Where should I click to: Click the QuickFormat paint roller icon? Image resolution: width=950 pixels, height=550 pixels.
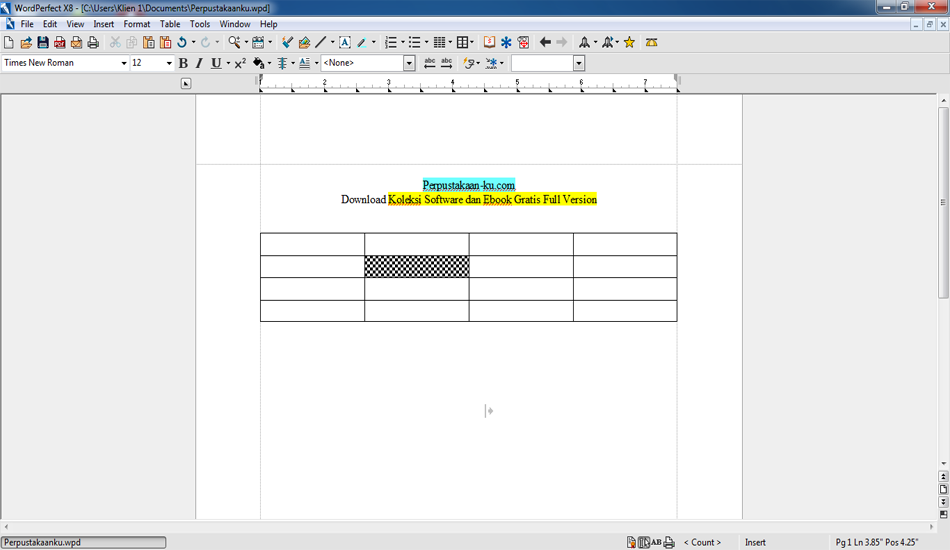(287, 42)
